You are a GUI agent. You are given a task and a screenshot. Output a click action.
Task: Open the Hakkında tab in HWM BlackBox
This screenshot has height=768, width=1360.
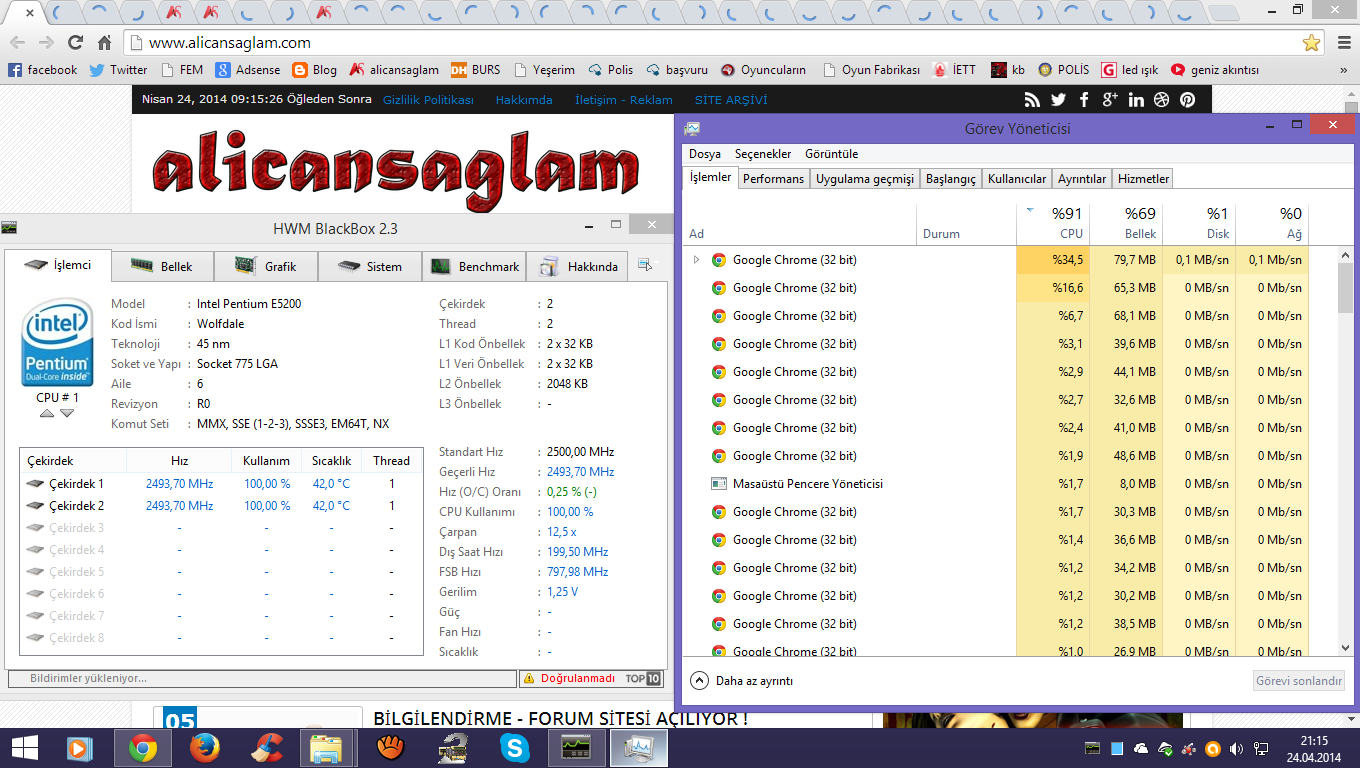point(579,266)
